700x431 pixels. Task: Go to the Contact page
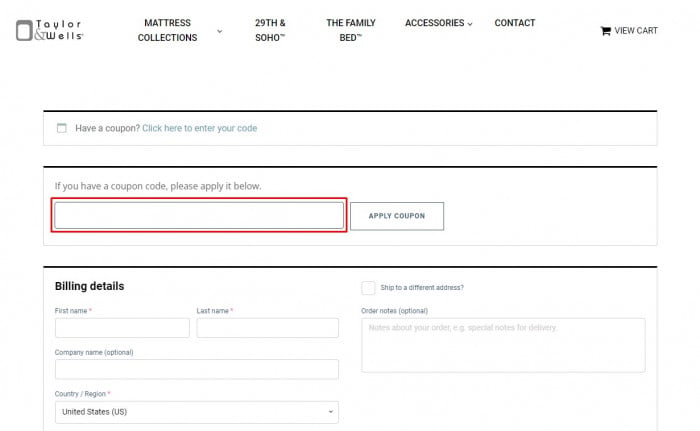pos(515,23)
